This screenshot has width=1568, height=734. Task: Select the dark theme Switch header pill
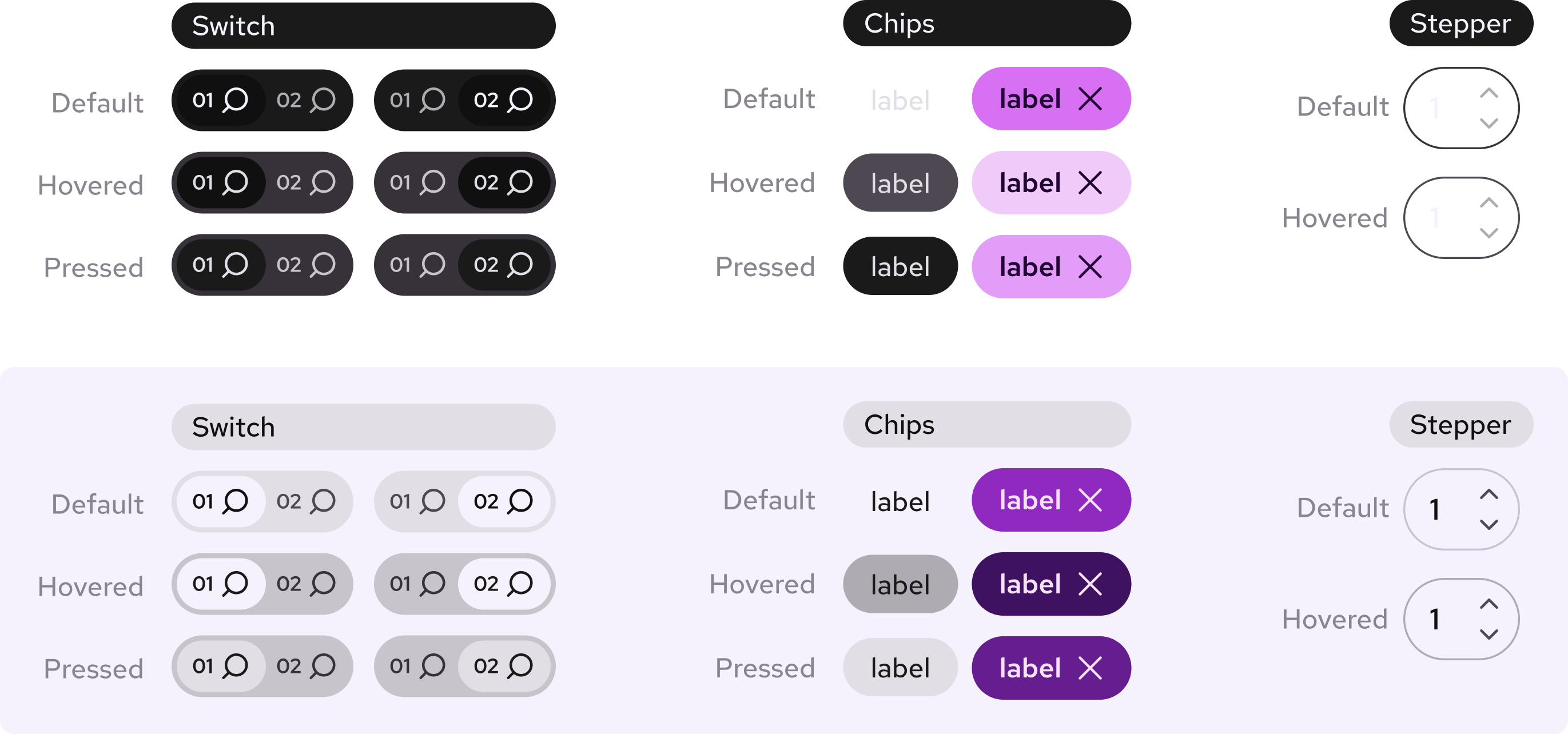coord(363,25)
